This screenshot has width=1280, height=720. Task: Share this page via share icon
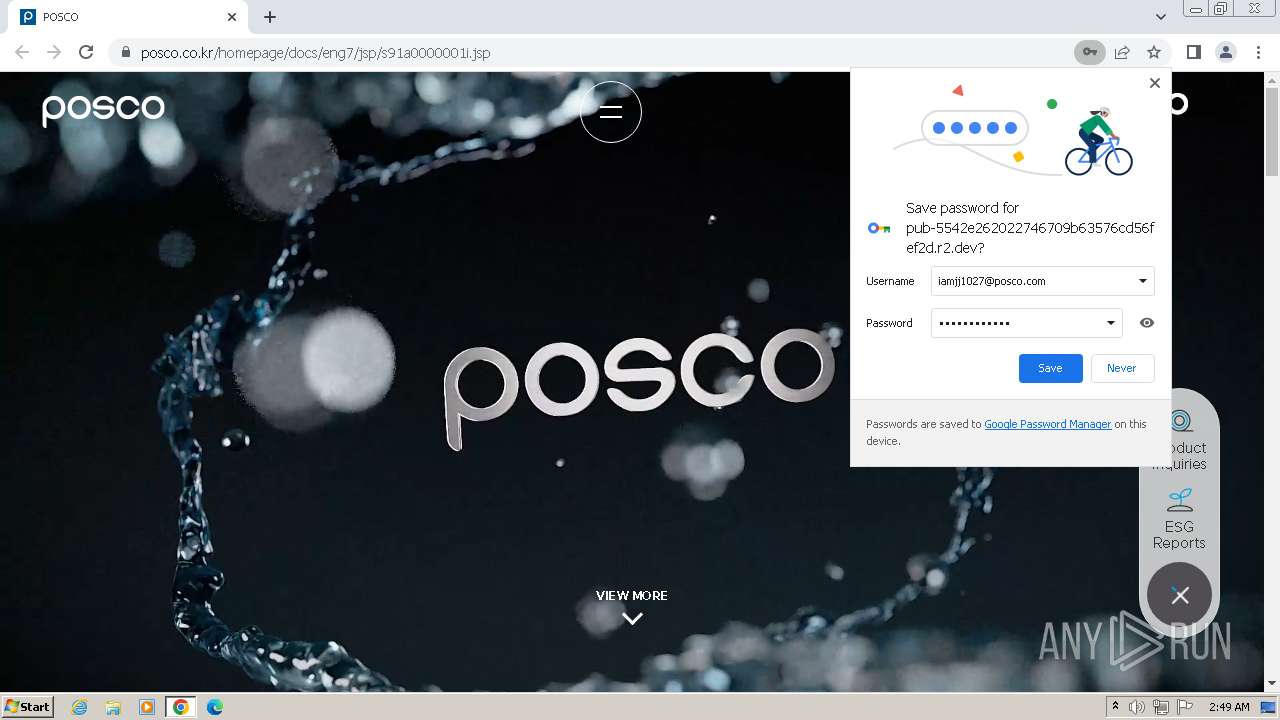[1122, 52]
